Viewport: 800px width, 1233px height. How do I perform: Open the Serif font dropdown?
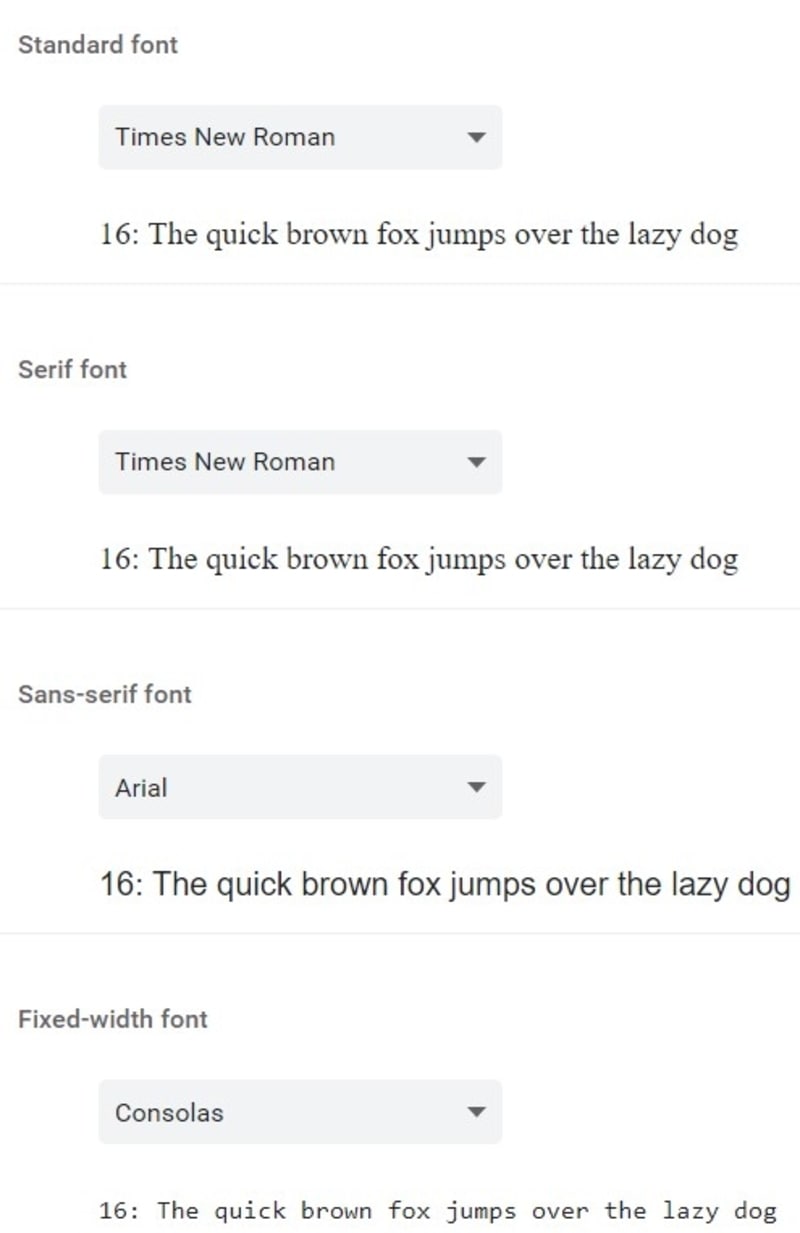298,462
